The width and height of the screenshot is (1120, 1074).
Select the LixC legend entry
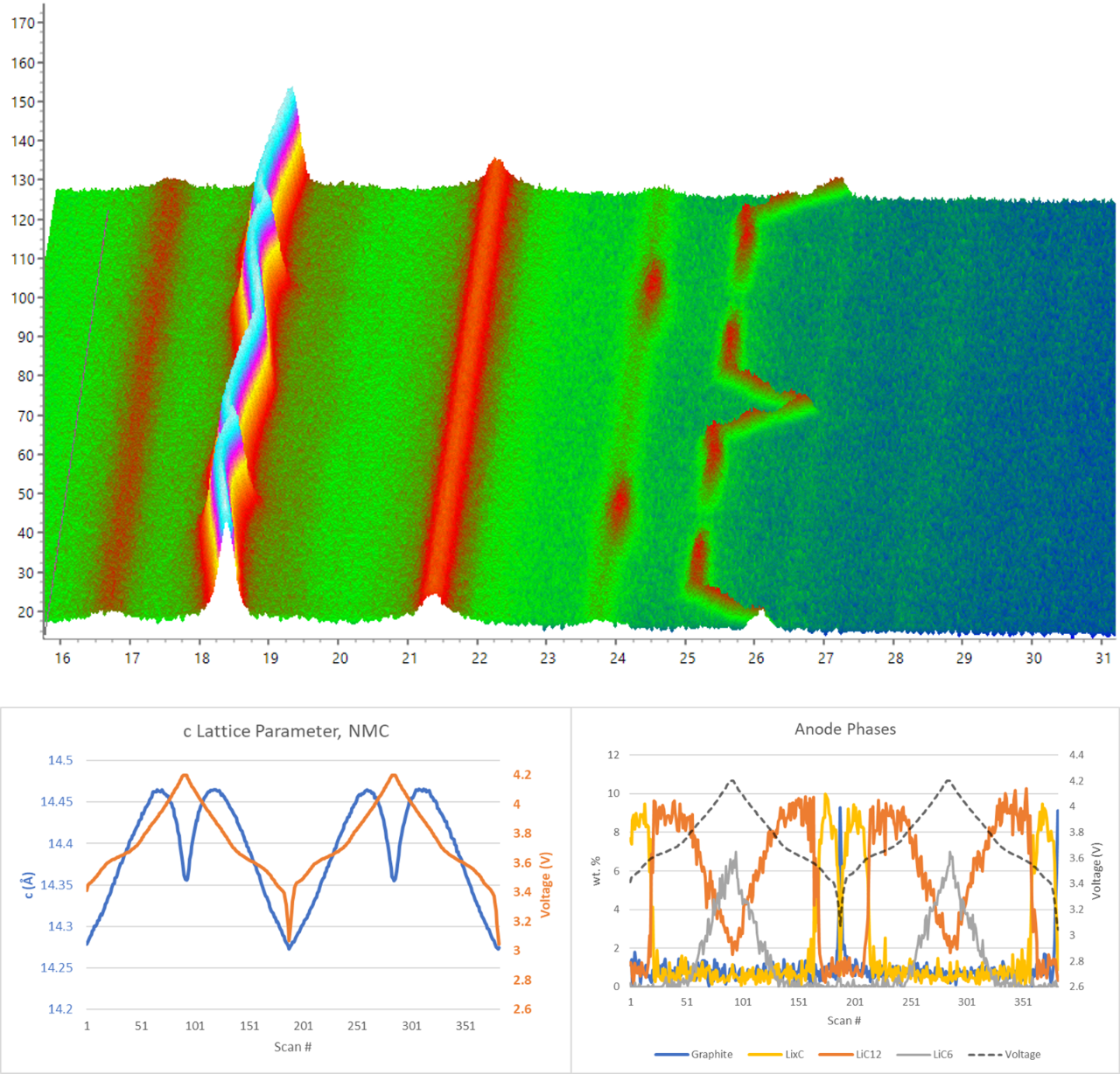coord(793,1054)
